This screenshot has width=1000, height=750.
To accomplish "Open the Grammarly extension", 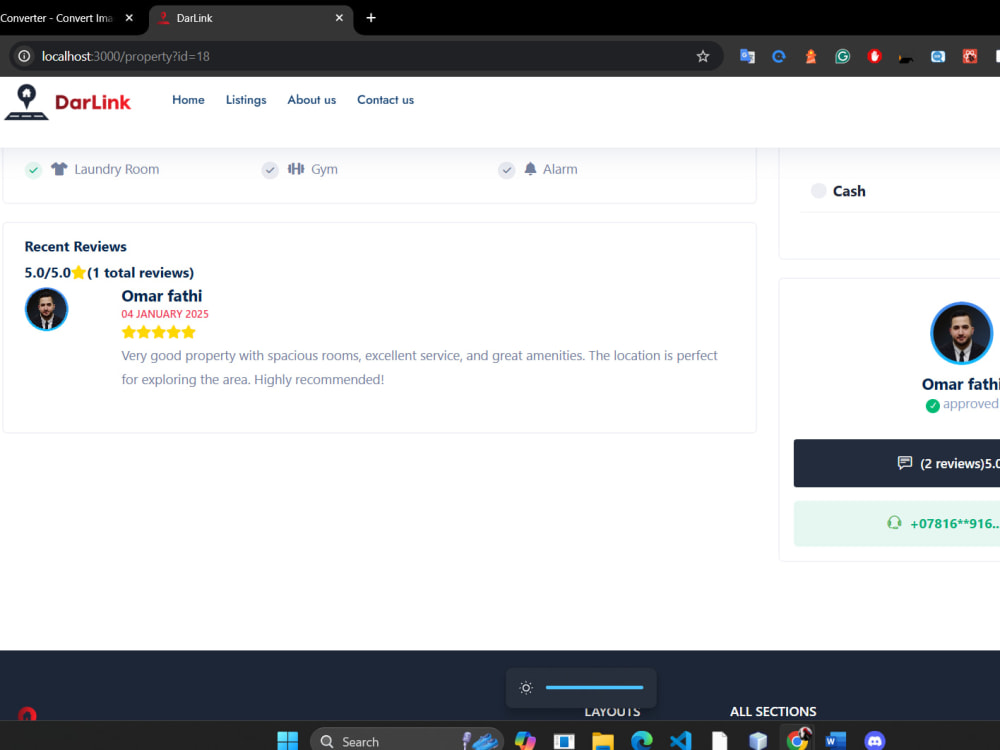I will tap(842, 56).
